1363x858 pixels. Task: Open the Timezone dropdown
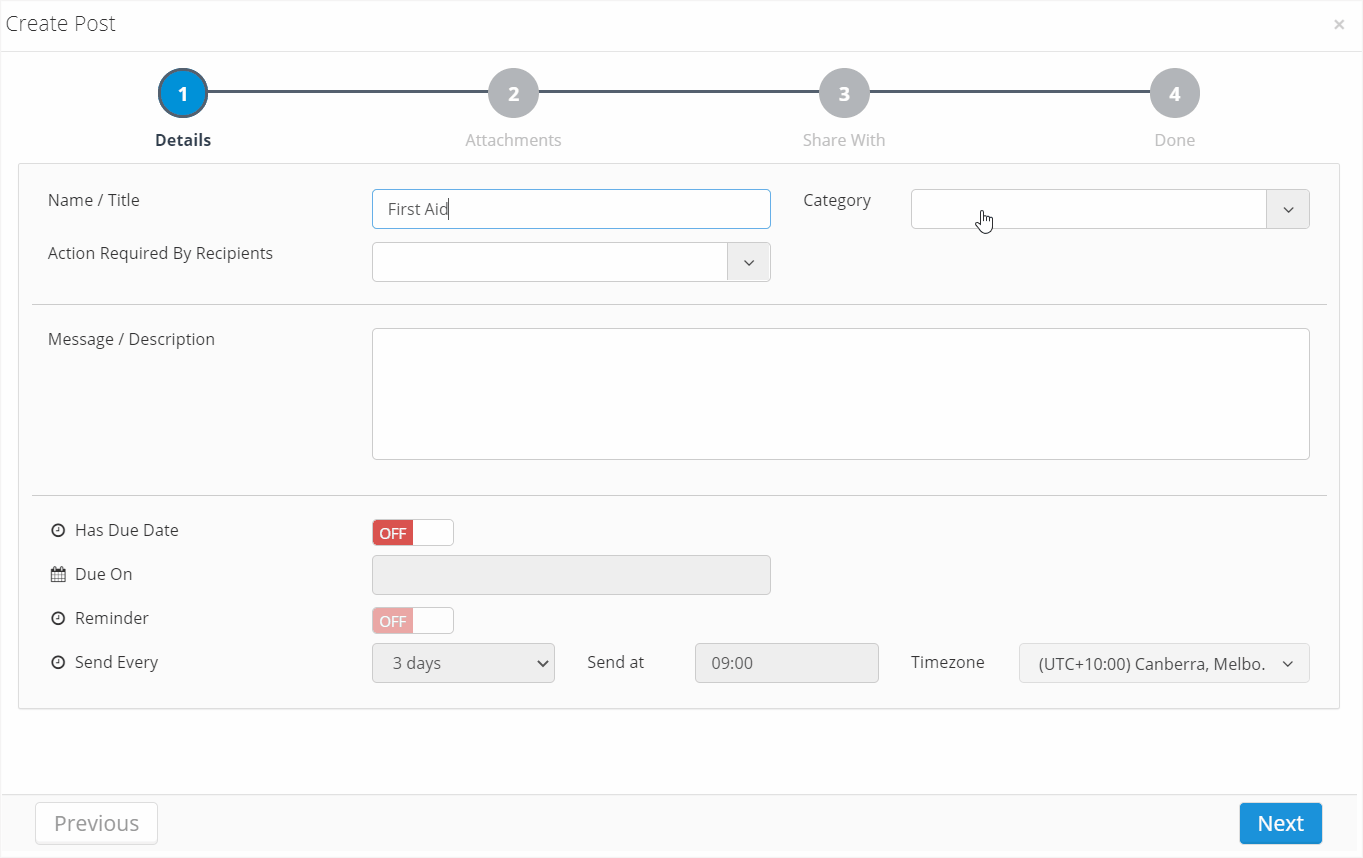pyautogui.click(x=1164, y=663)
